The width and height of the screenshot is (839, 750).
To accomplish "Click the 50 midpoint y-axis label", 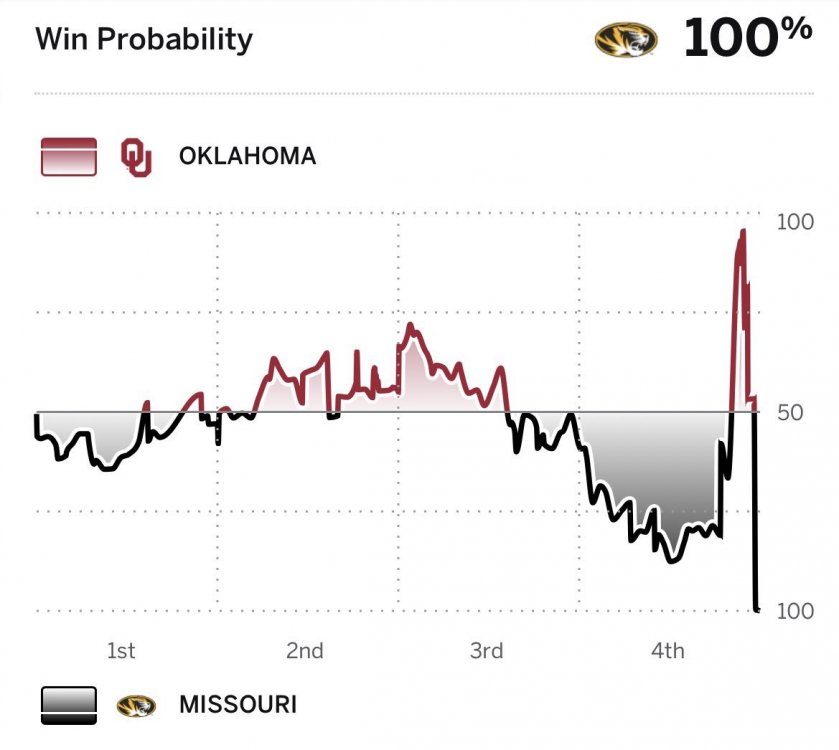I will pyautogui.click(x=790, y=411).
